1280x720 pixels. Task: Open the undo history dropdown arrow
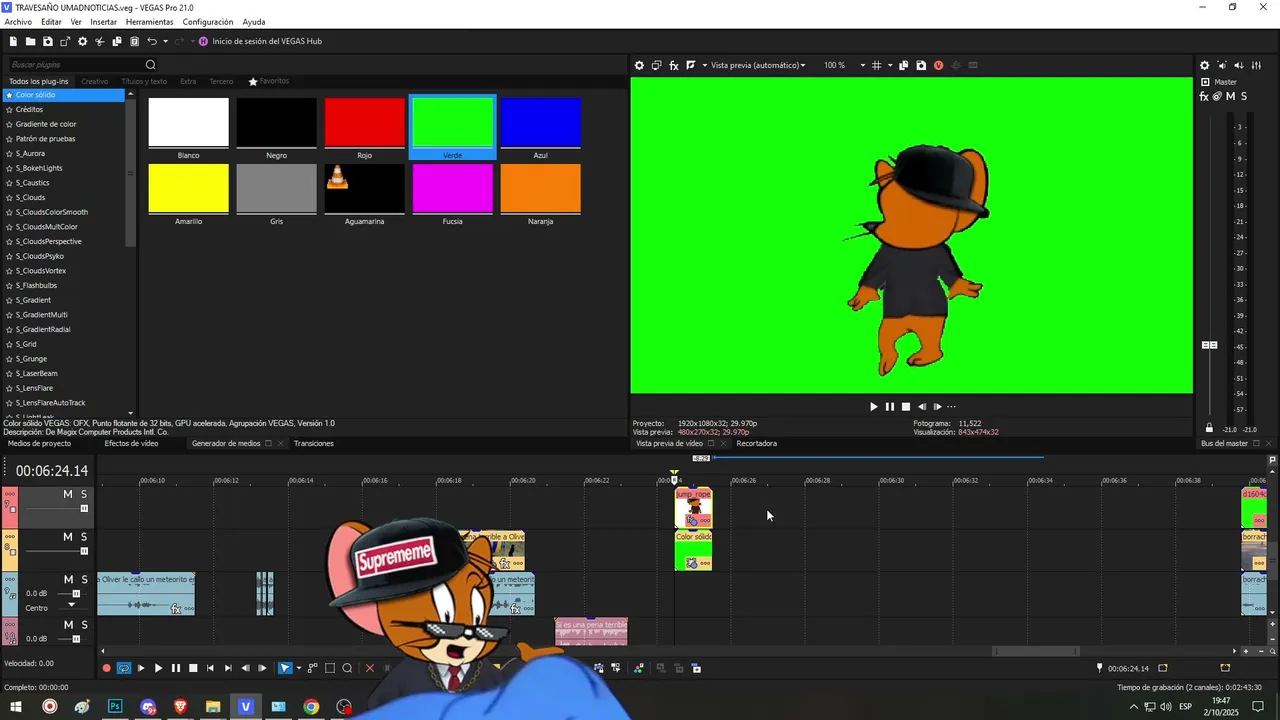coord(164,41)
